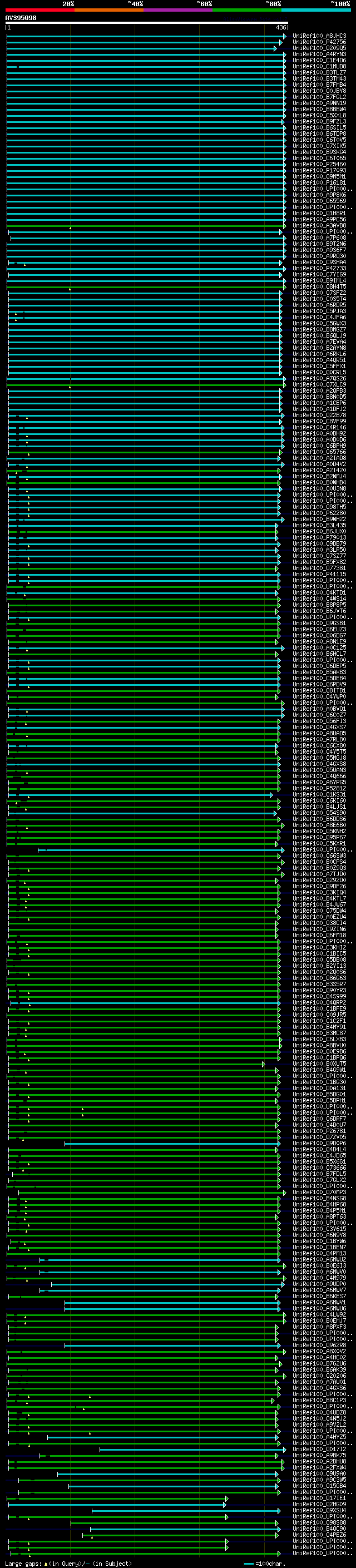Click the UniRef100_B4KTL7 label

319,898
